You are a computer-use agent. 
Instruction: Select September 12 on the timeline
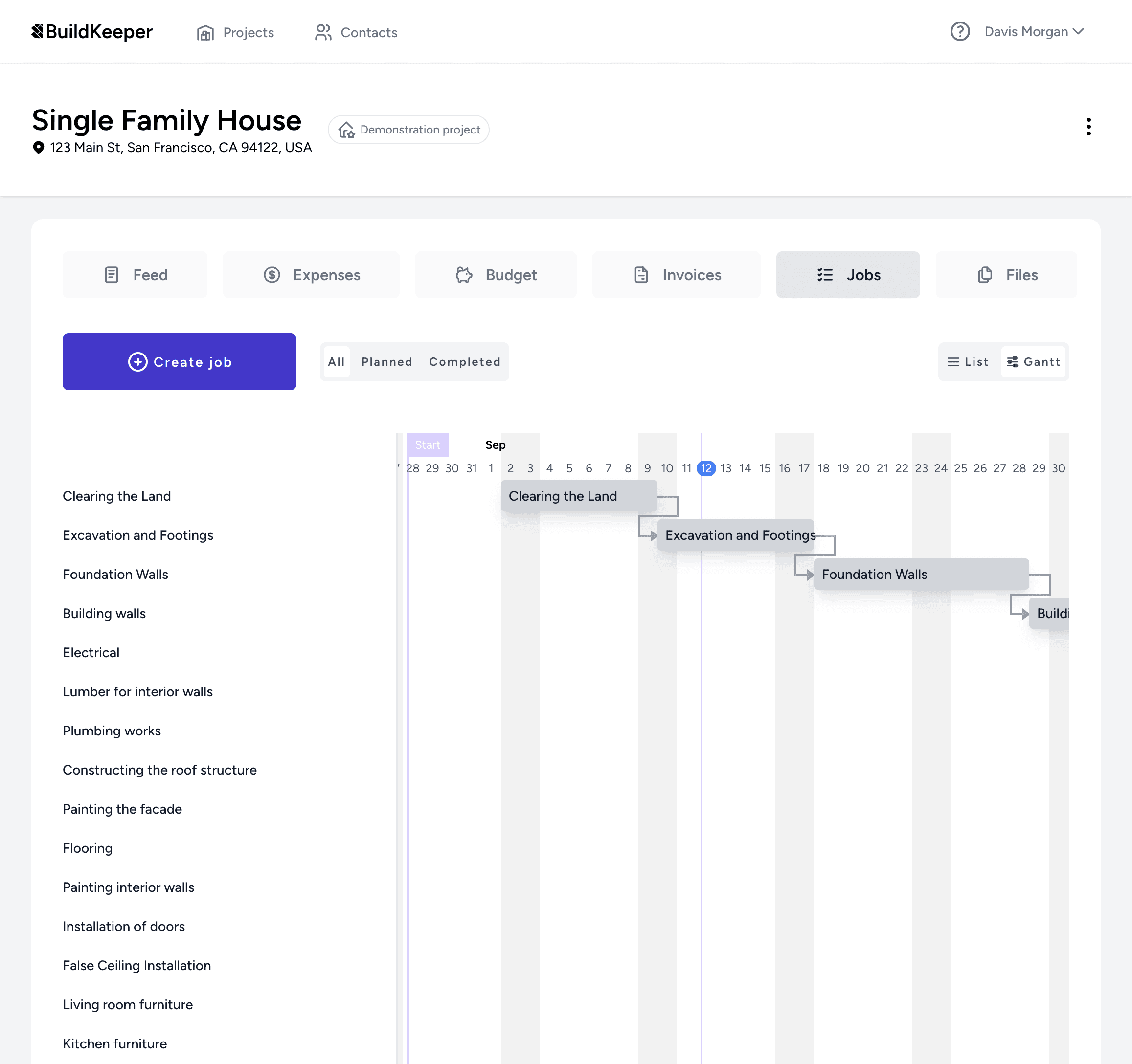706,468
